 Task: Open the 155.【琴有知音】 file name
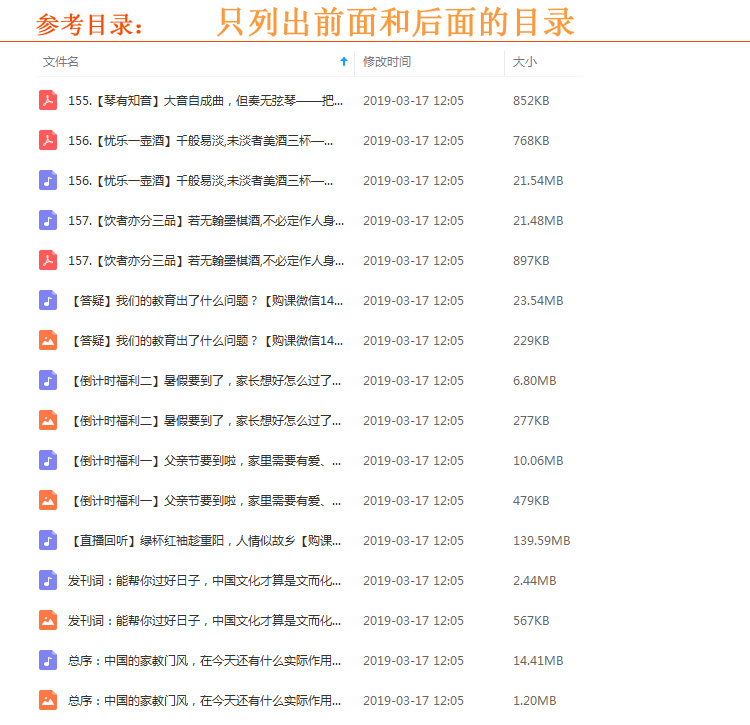(x=200, y=100)
